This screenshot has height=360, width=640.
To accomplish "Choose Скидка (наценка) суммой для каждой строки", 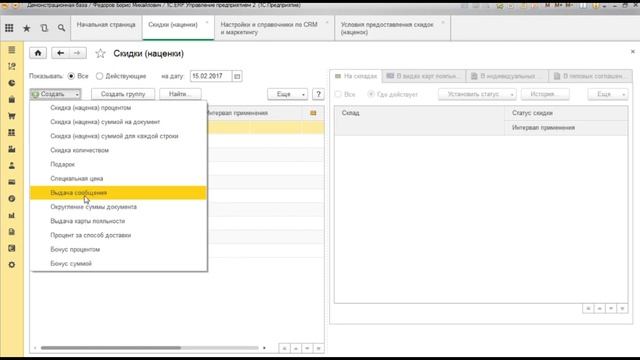I will (118, 136).
